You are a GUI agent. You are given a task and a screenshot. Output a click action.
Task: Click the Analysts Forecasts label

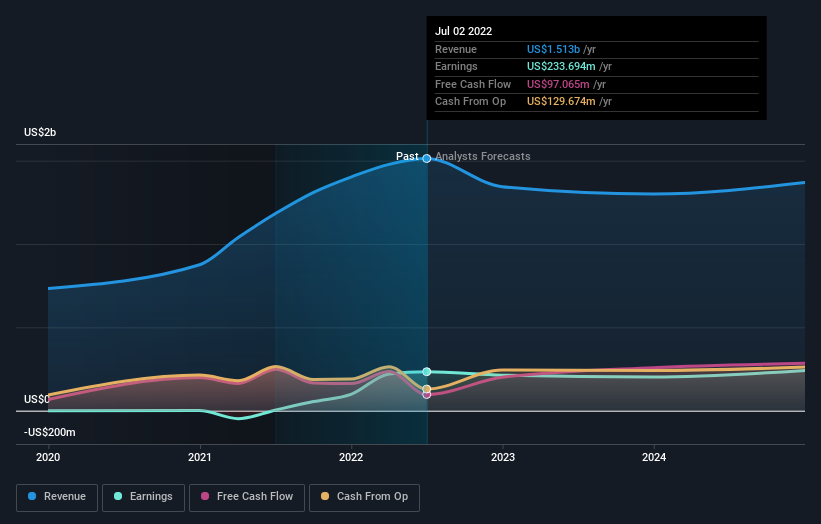click(x=483, y=157)
